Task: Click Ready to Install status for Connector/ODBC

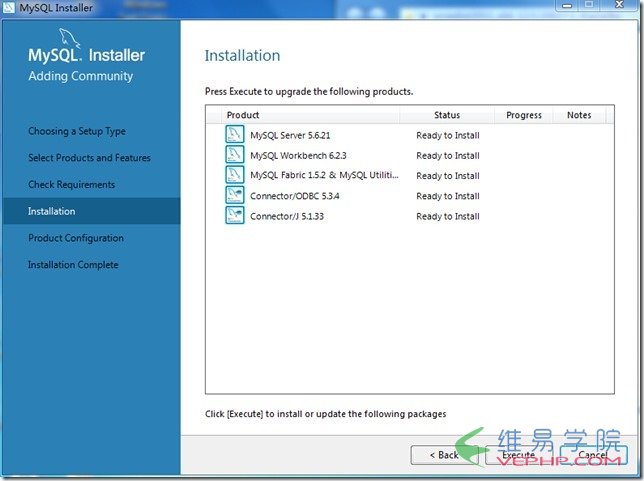Action: tap(448, 196)
